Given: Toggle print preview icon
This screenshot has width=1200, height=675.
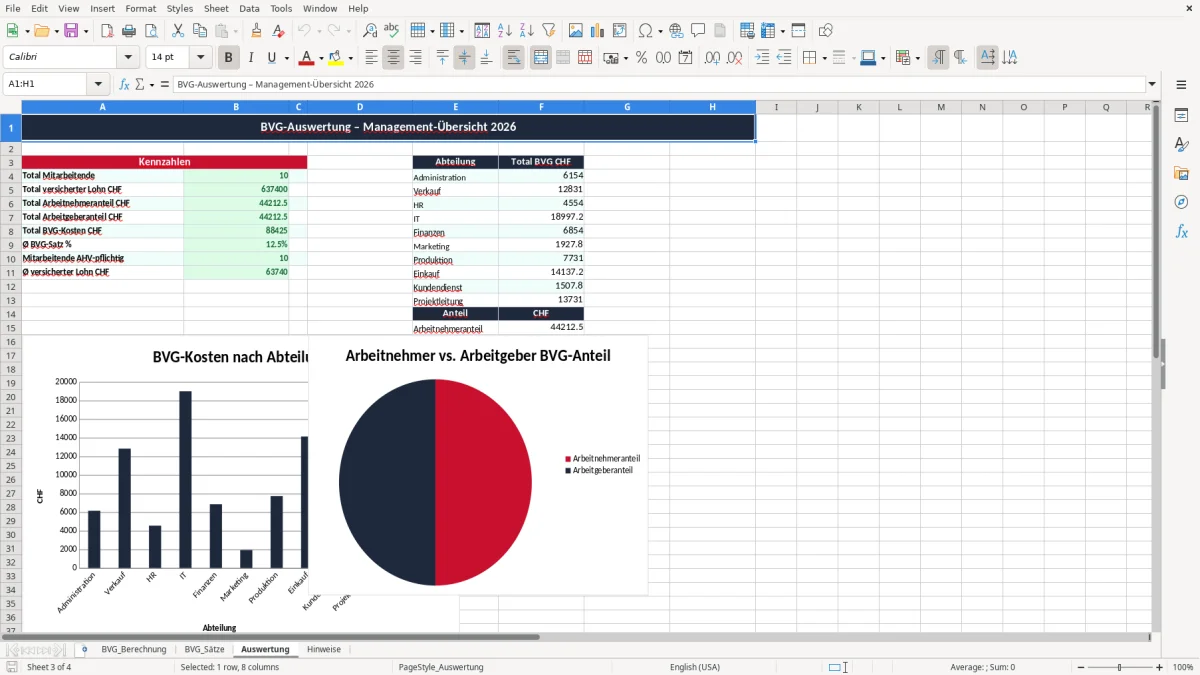Looking at the screenshot, I should [x=151, y=31].
